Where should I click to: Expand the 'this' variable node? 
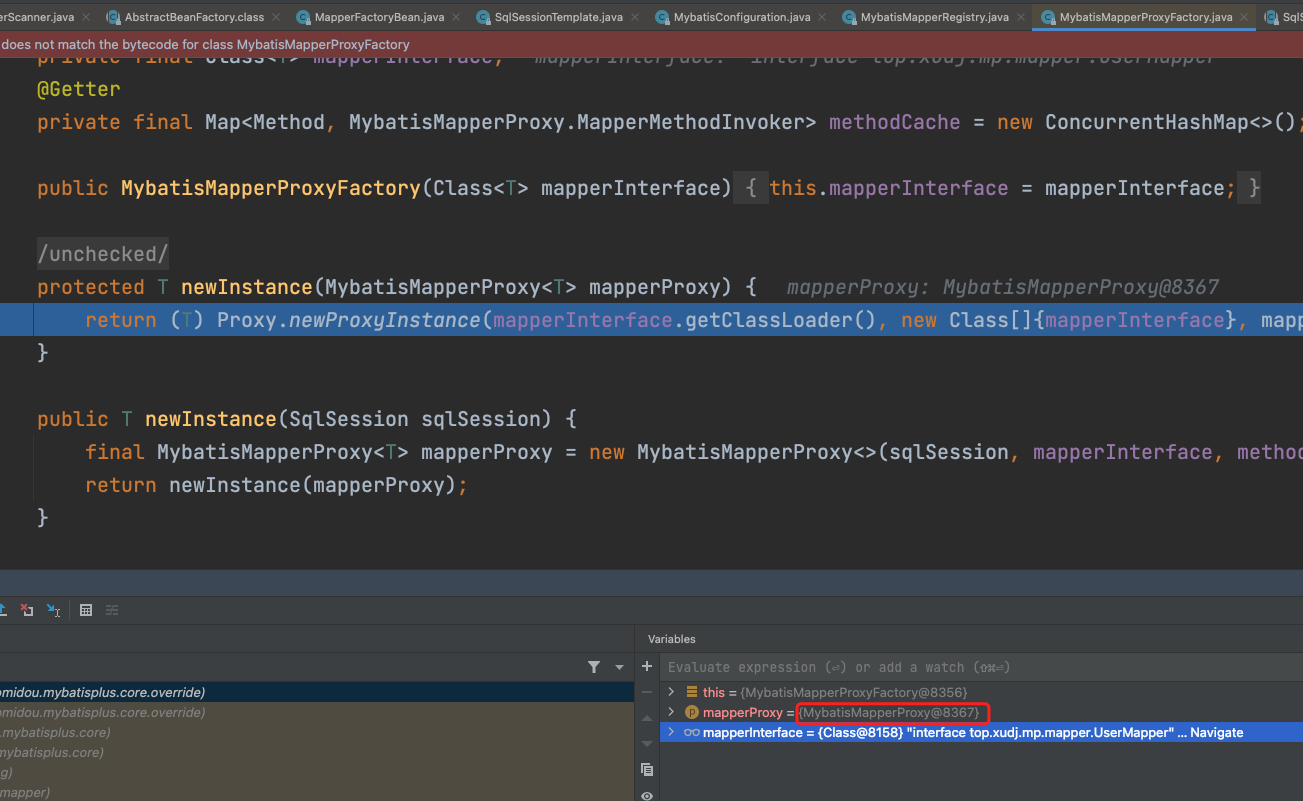tap(671, 692)
